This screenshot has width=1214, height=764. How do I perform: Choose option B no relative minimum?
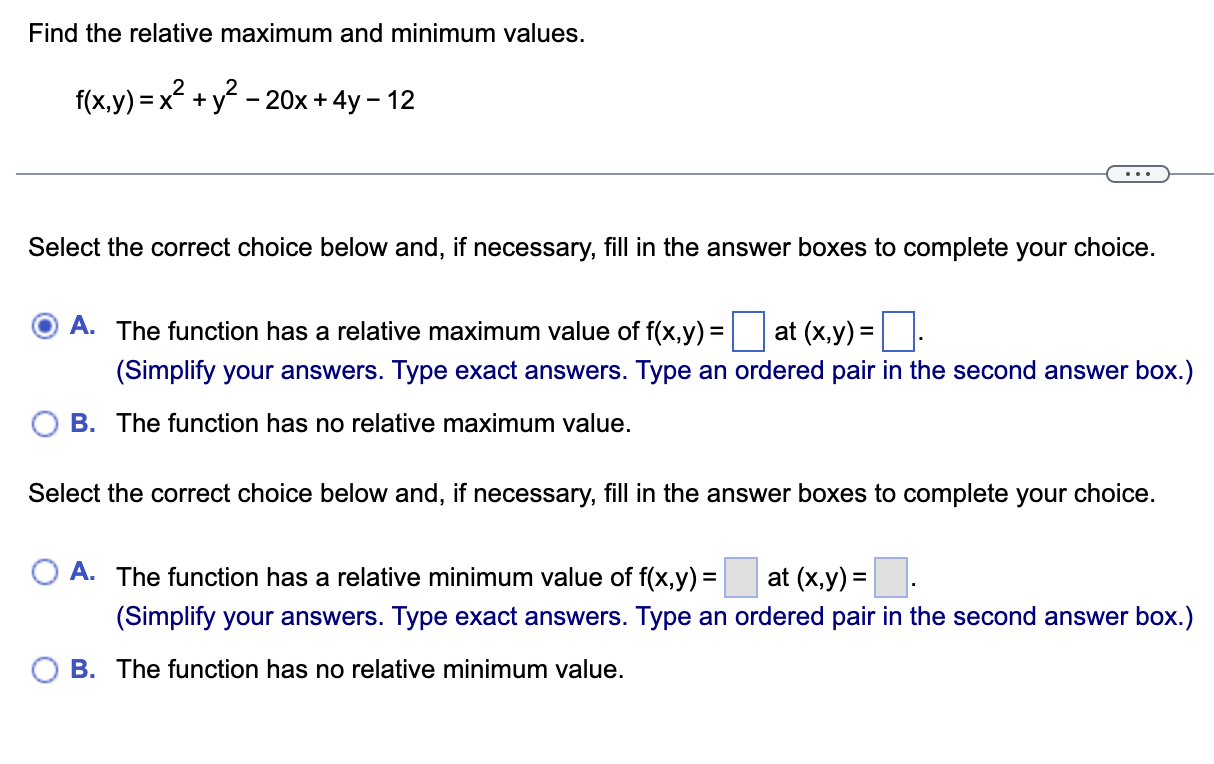(46, 670)
